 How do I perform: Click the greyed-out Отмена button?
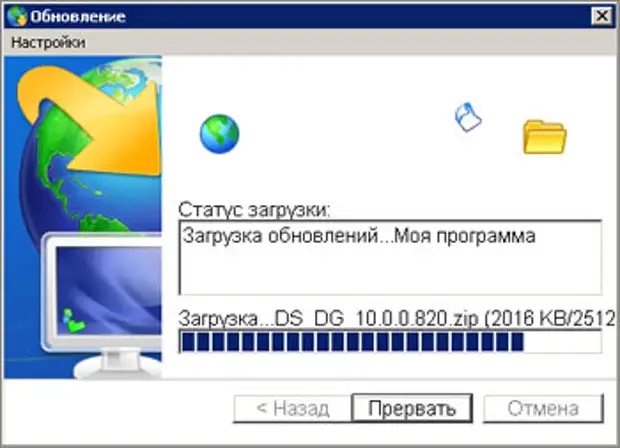pyautogui.click(x=543, y=408)
